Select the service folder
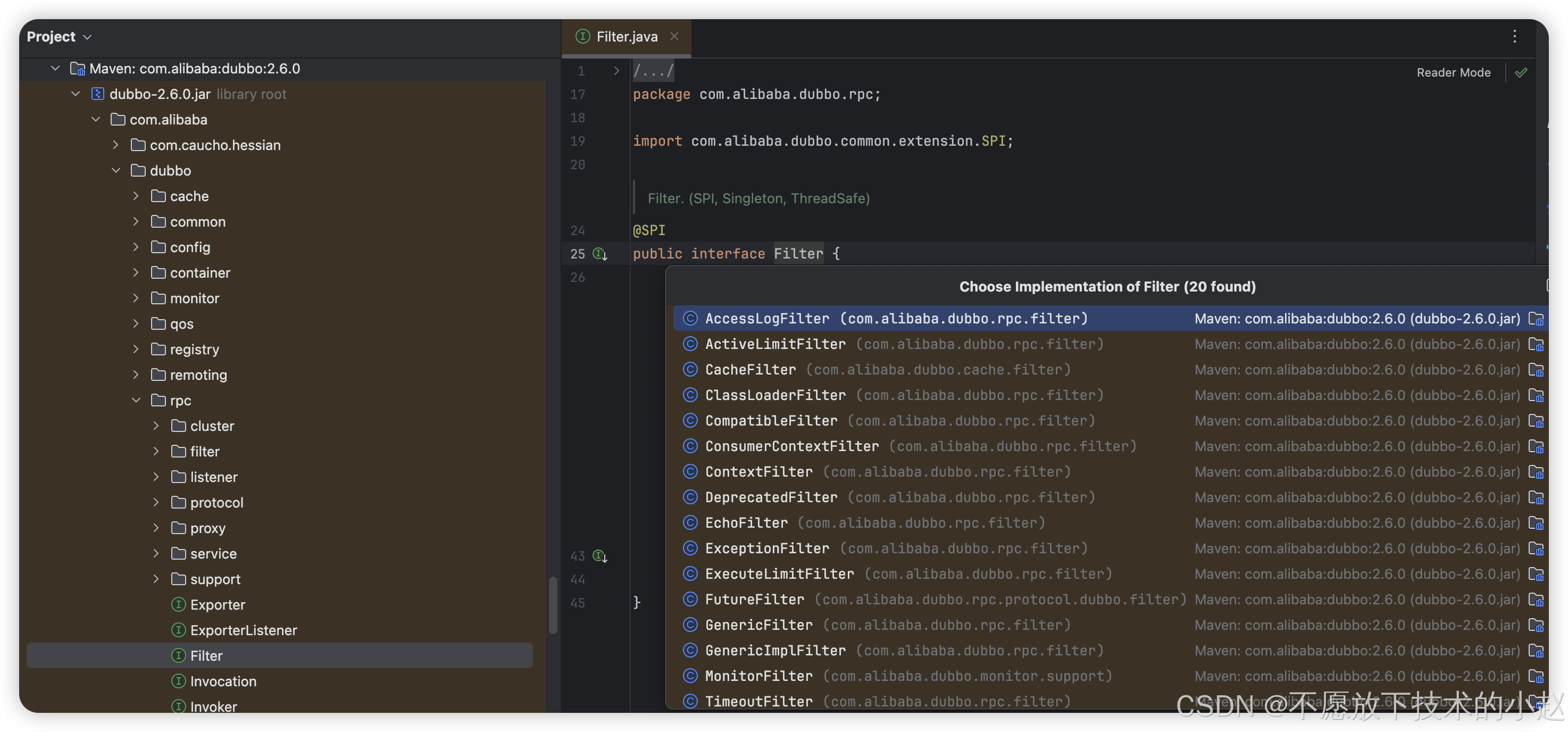Screen dimensions: 1568x732 (205, 554)
